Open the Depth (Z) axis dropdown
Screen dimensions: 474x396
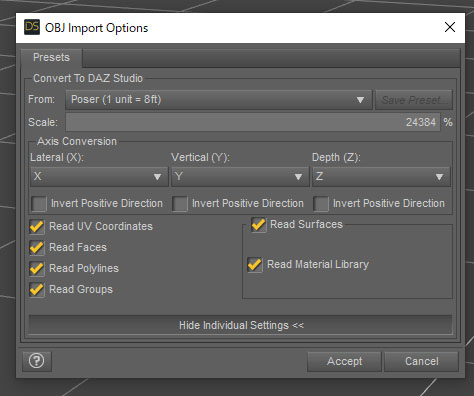(x=381, y=176)
